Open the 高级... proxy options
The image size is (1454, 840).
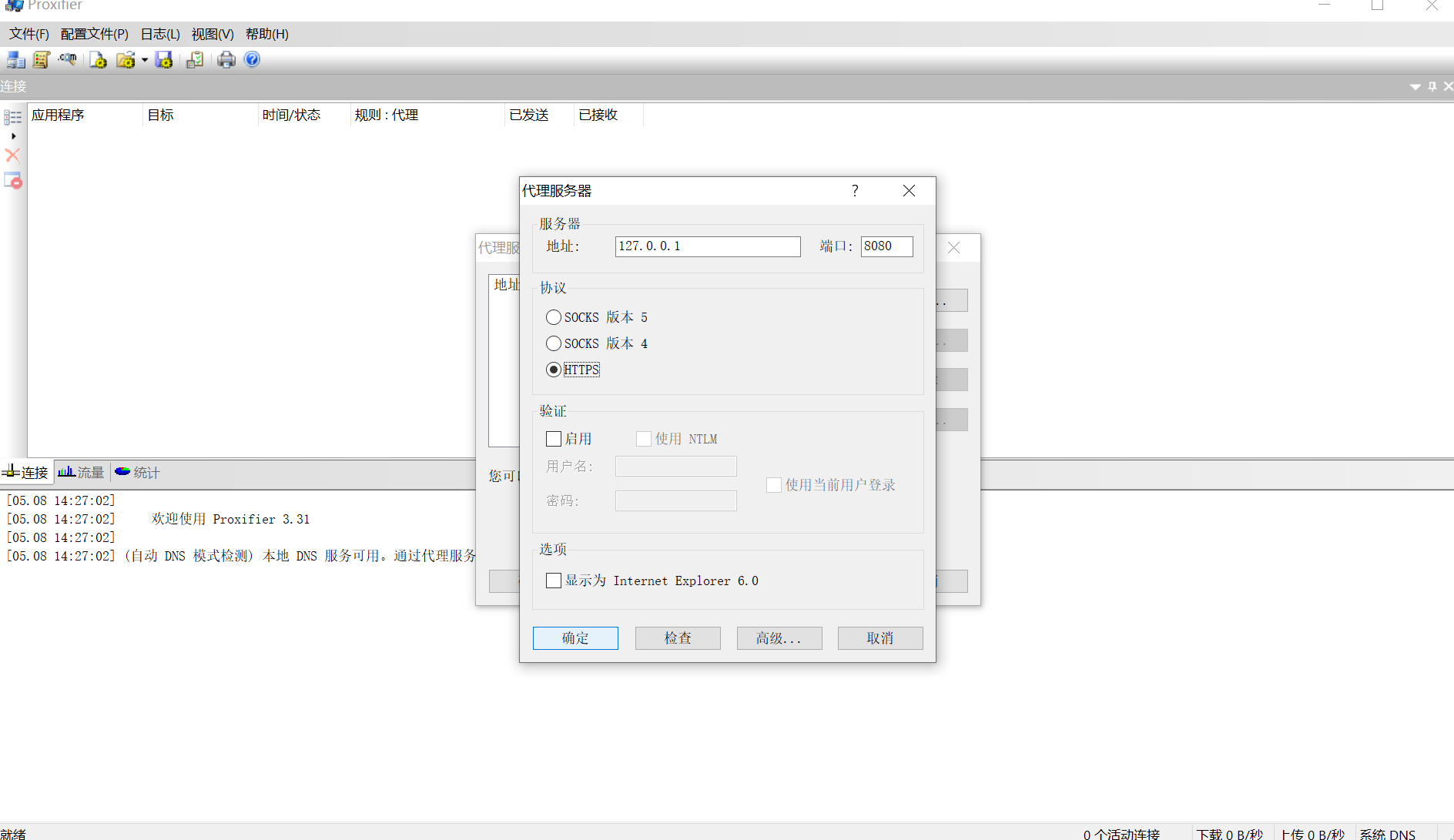pos(779,638)
